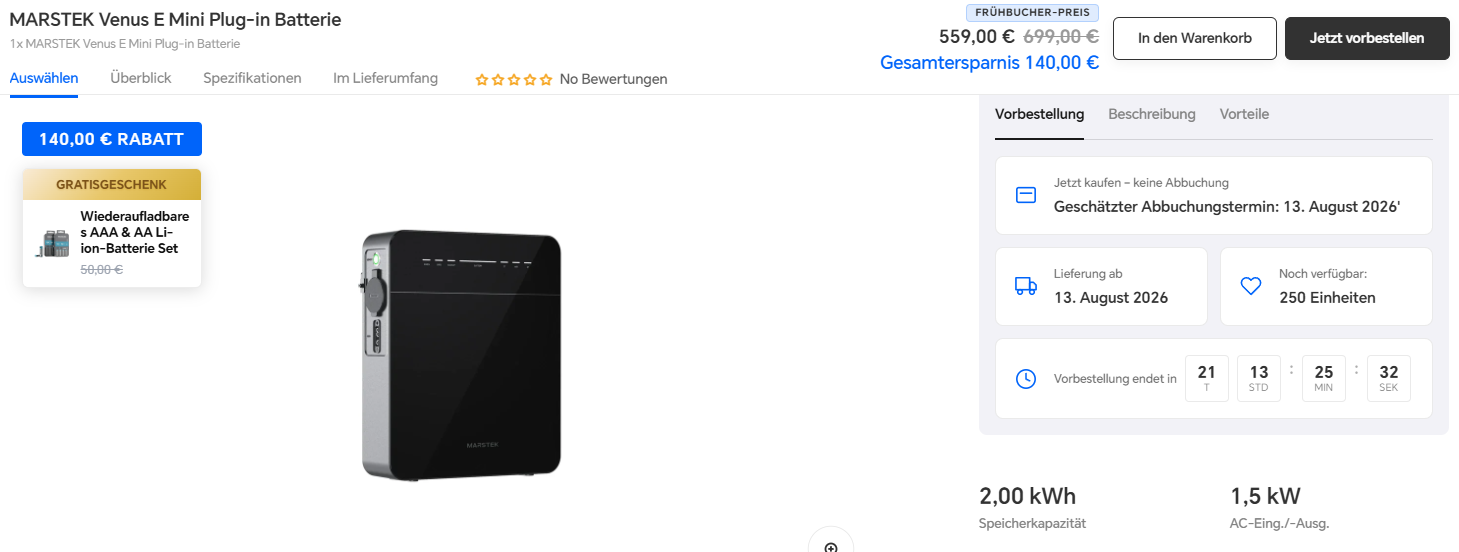Click the credit card icon in payment info
The image size is (1459, 552).
pos(1026,195)
